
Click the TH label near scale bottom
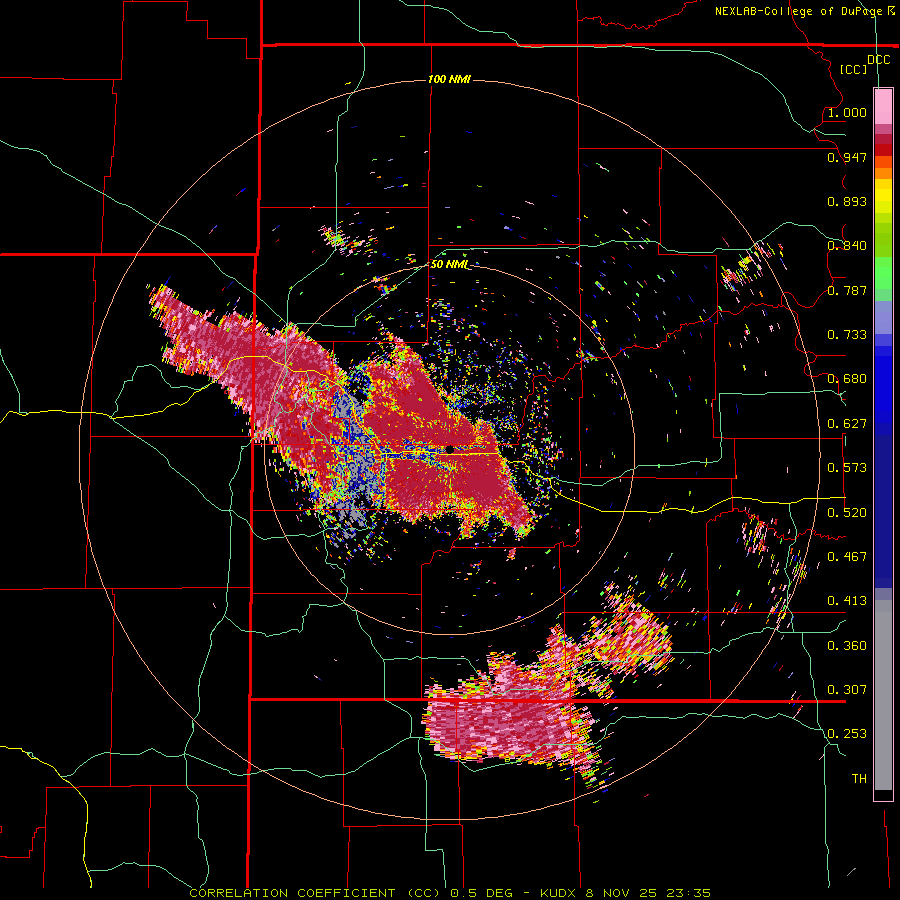tap(859, 779)
